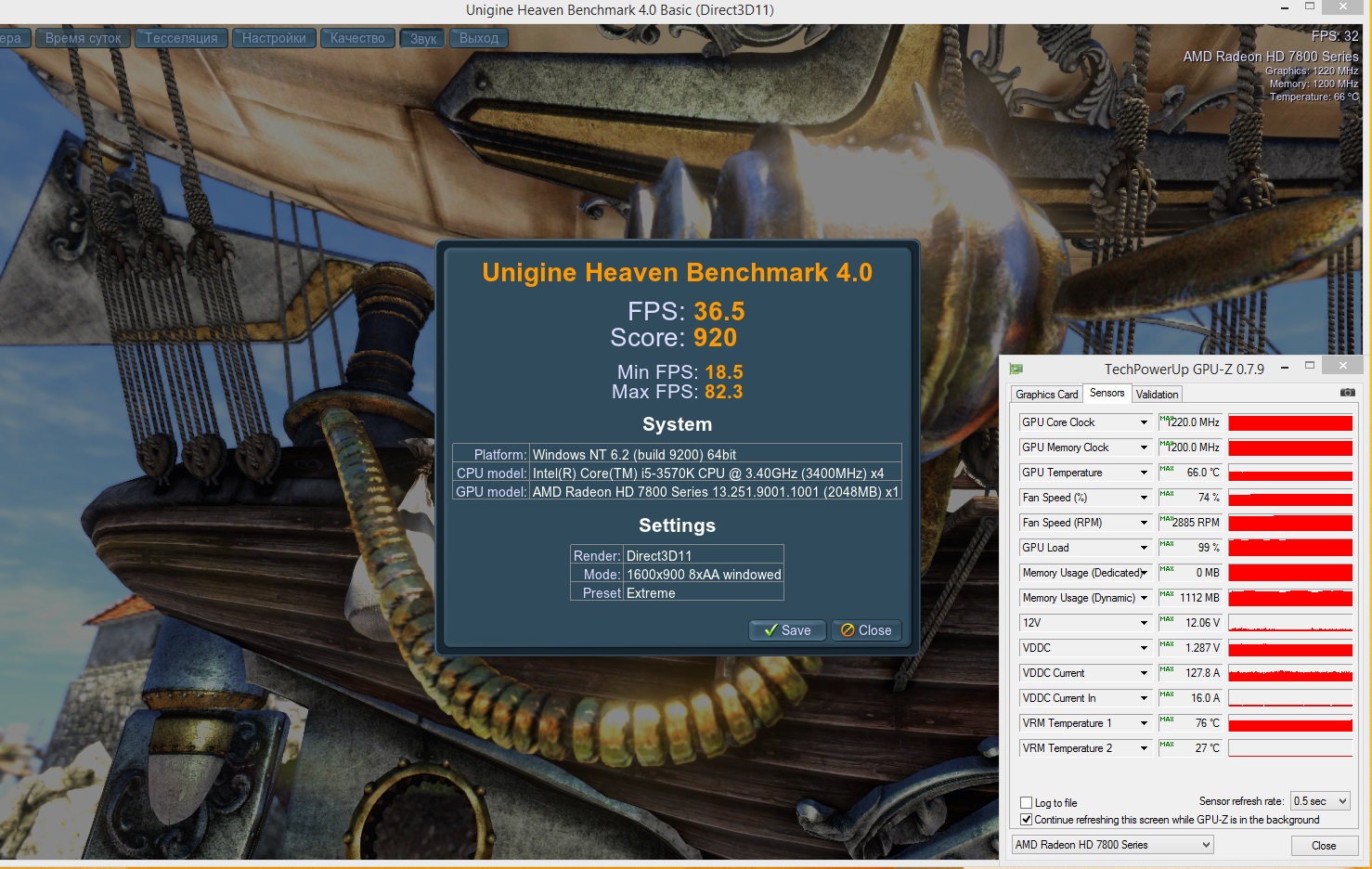1372x869 pixels.
Task: Change the sensor refresh rate dropdown
Action: click(x=1319, y=801)
